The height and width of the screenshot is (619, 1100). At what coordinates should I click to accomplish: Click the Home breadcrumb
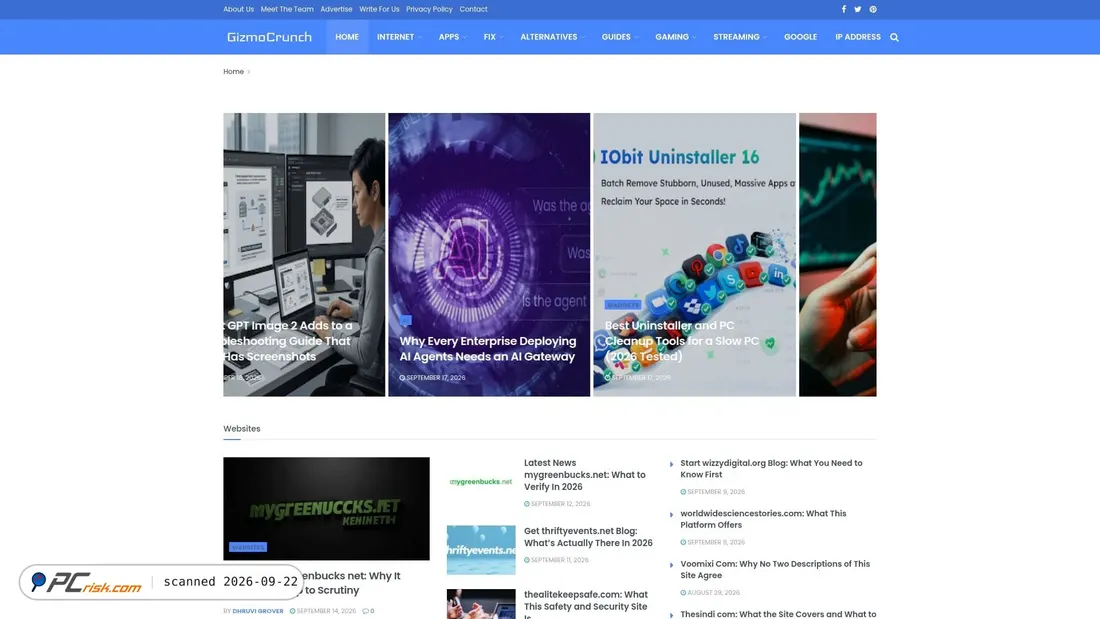[x=233, y=72]
